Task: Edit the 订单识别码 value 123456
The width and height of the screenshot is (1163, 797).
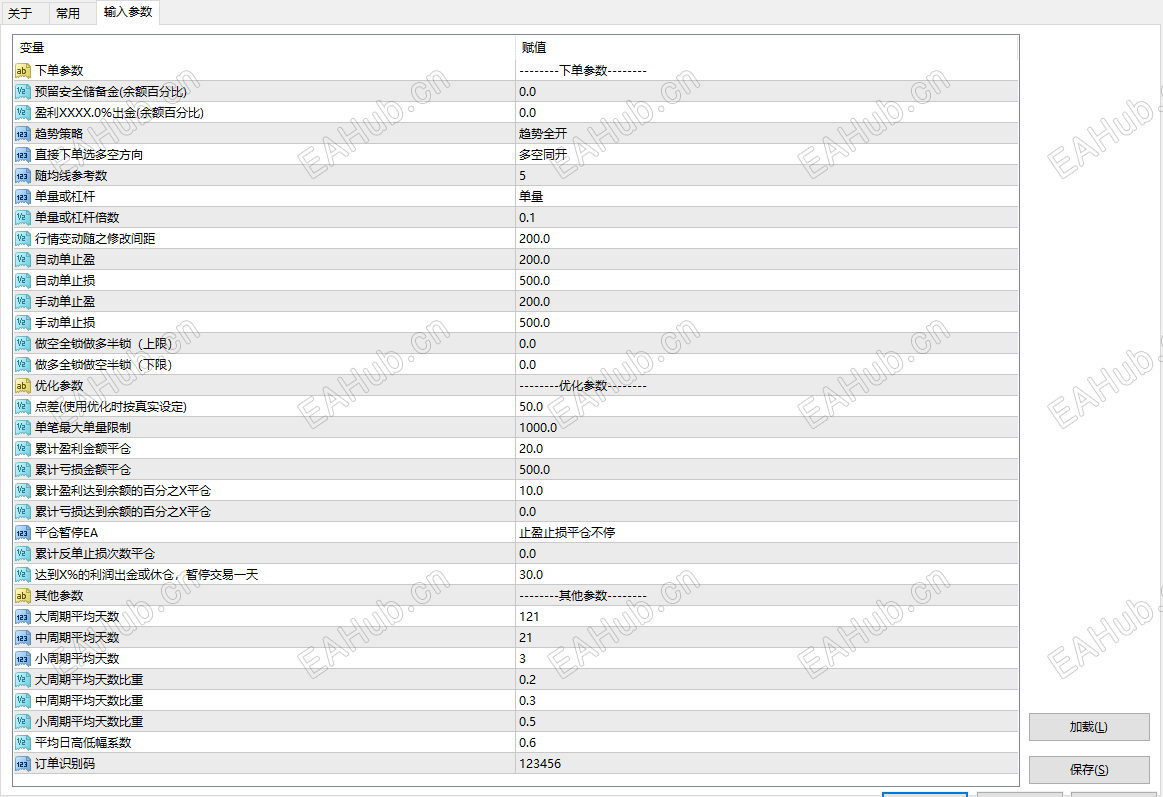Action: click(767, 764)
